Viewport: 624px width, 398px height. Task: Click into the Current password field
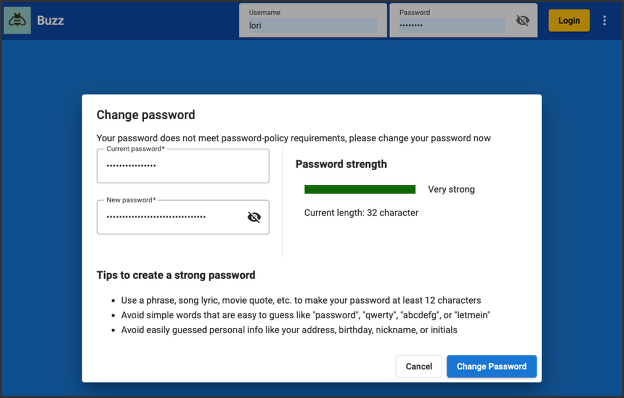pyautogui.click(x=183, y=166)
